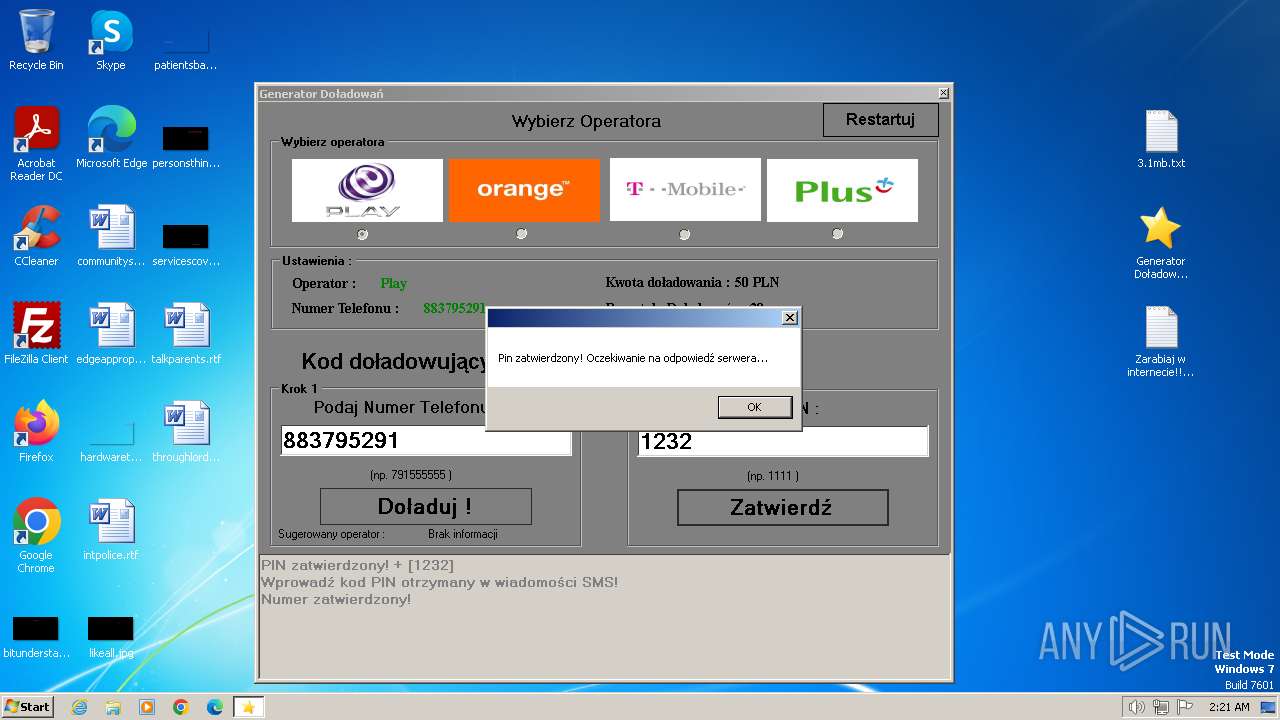Click OK in the PIN confirmation dialog
Viewport: 1280px width, 720px height.
point(754,407)
